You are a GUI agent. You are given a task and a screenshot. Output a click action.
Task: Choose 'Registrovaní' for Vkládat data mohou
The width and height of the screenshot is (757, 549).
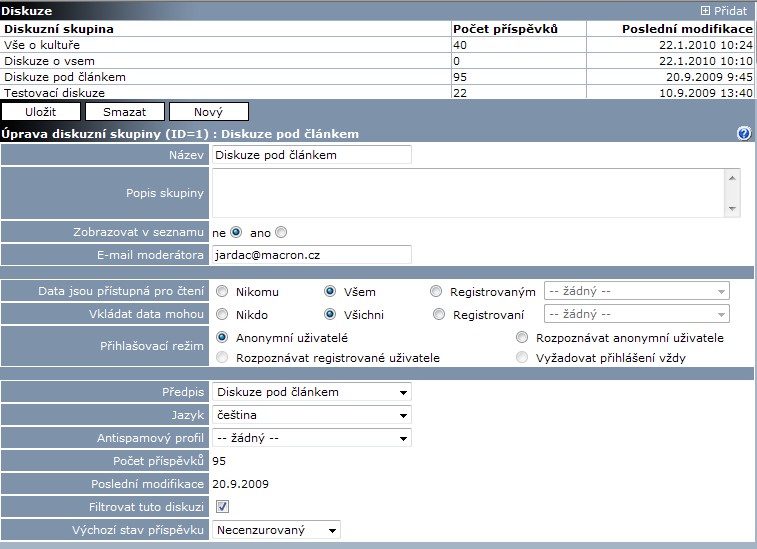click(439, 315)
